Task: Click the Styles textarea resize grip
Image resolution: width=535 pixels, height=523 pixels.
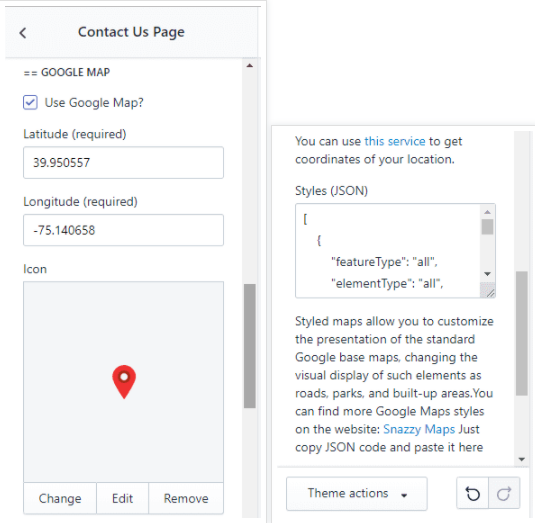Action: coord(490,292)
